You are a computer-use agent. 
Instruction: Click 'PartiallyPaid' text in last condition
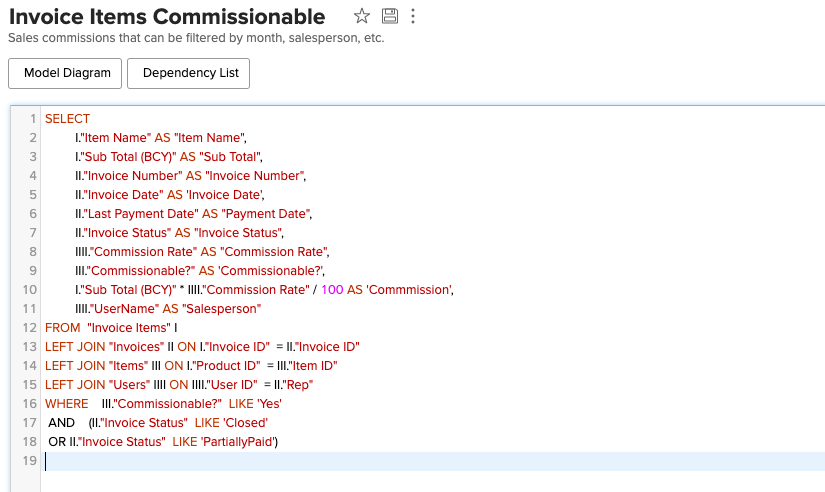pos(237,442)
